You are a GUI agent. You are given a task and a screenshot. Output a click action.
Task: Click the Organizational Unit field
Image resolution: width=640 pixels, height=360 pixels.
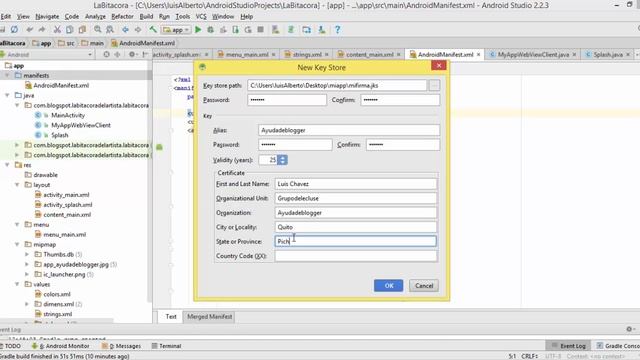pos(356,198)
